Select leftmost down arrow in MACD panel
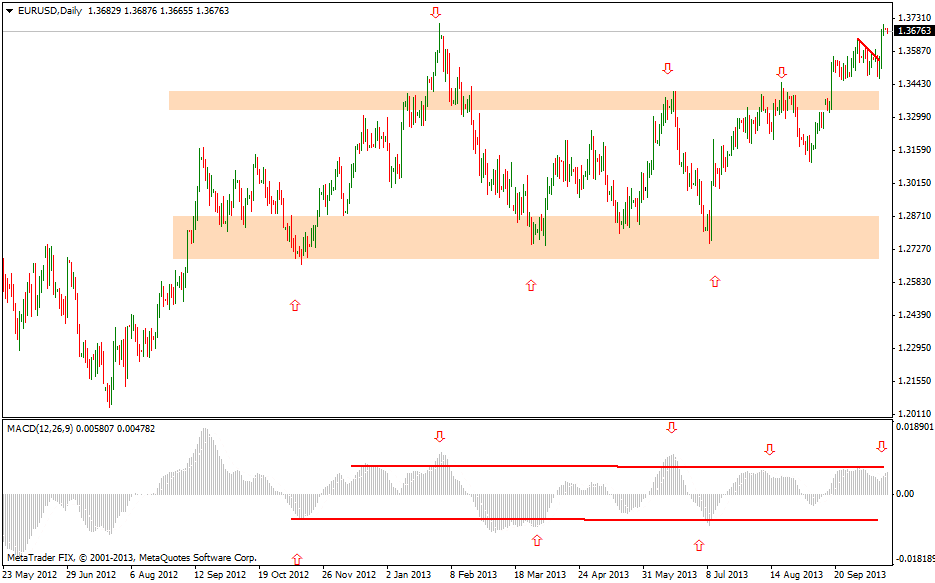 439,437
